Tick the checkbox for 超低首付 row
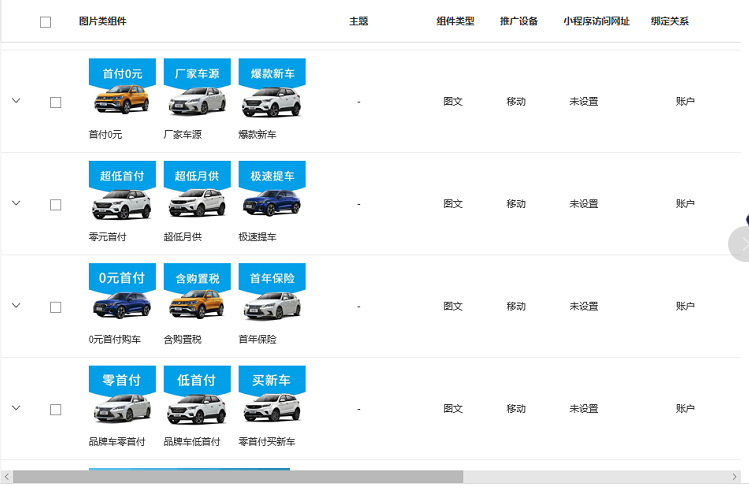This screenshot has height=488, width=749. [x=55, y=204]
